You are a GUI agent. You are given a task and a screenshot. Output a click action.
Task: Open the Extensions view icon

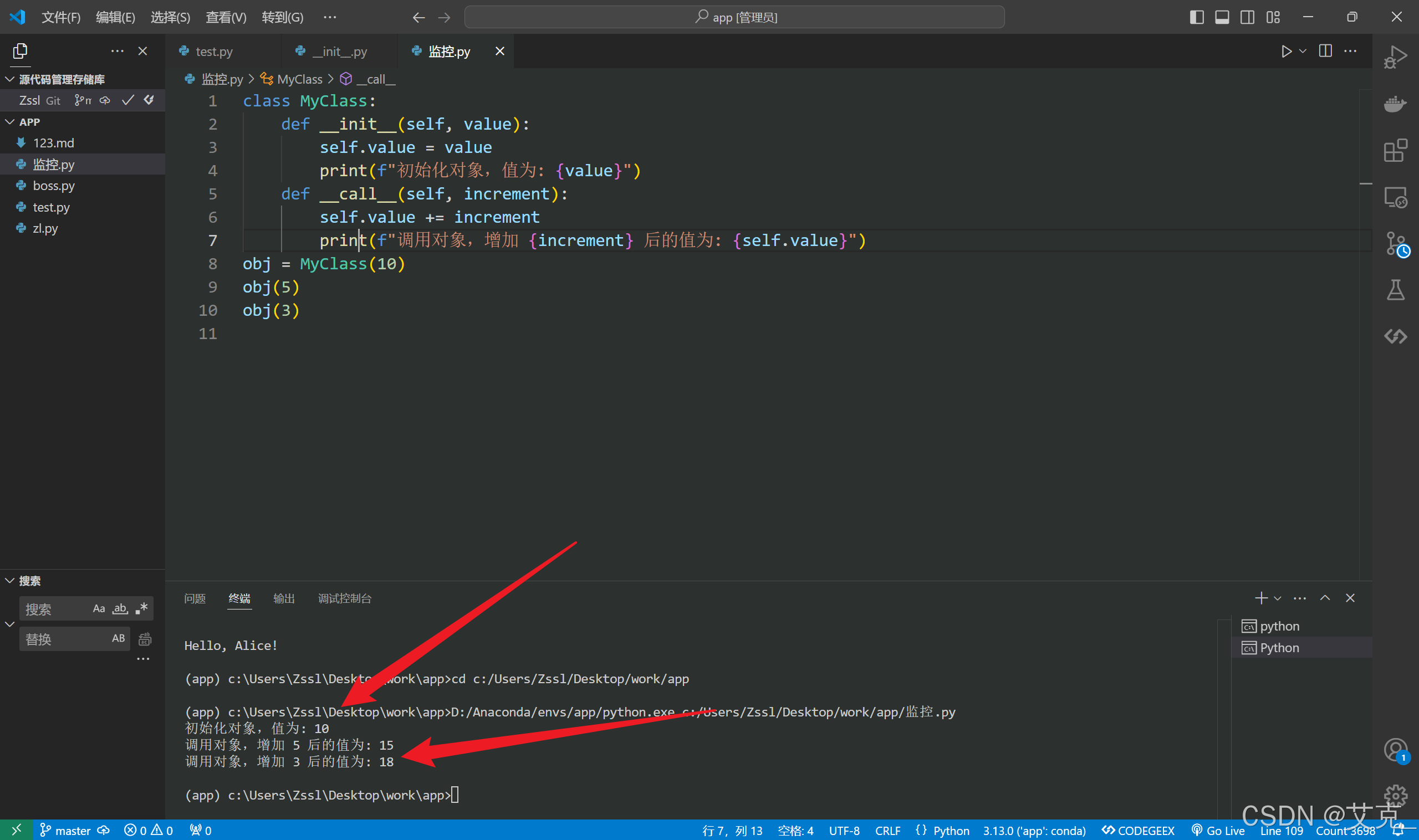1395,151
